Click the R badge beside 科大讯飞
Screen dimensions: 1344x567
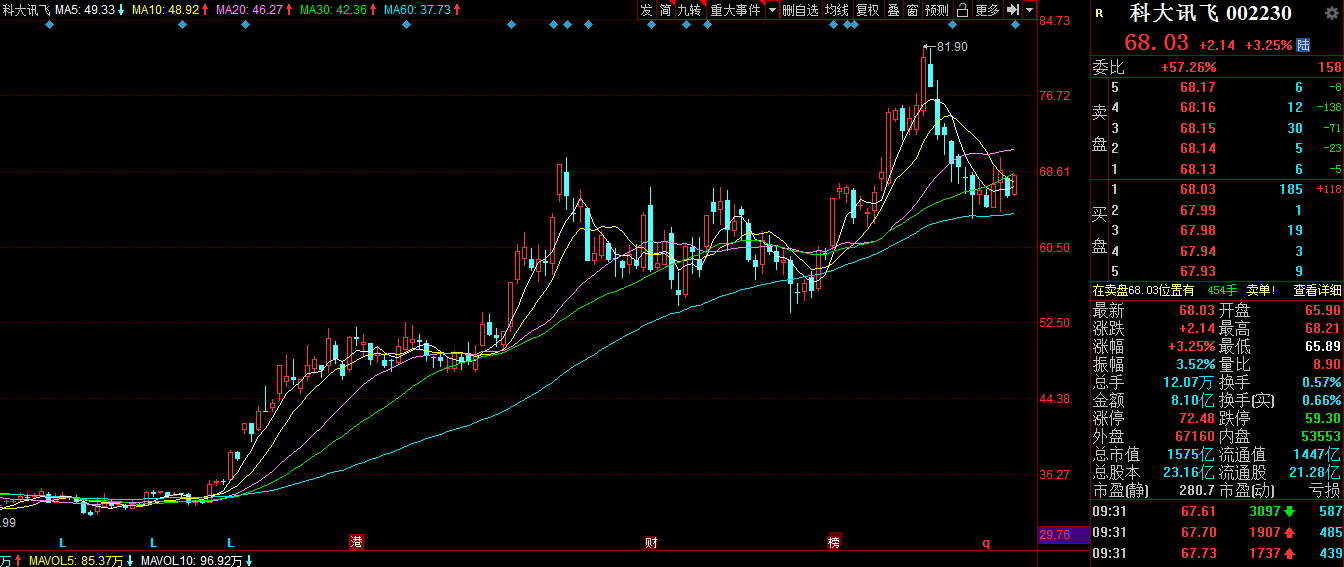click(1100, 14)
